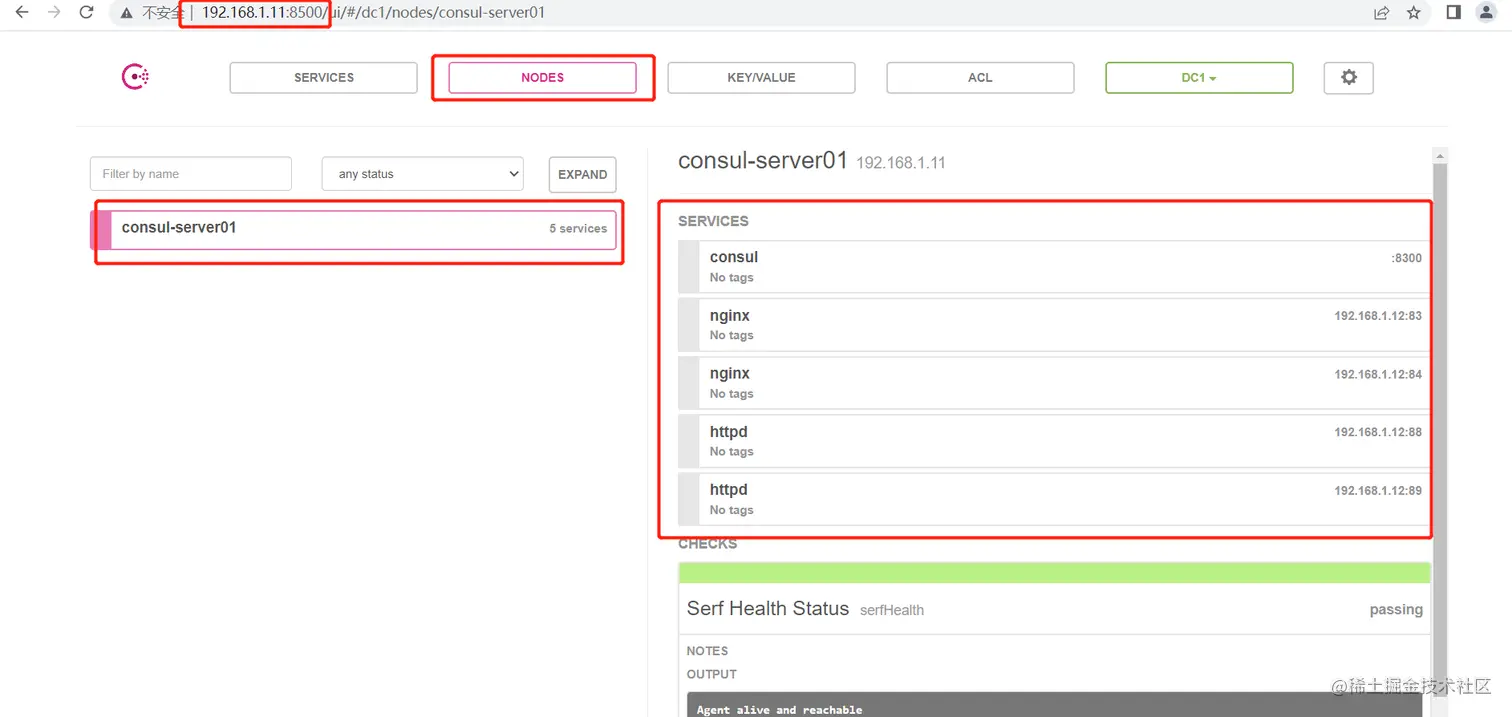Click the Consul logo icon
Image resolution: width=1512 pixels, height=717 pixels.
pos(135,77)
